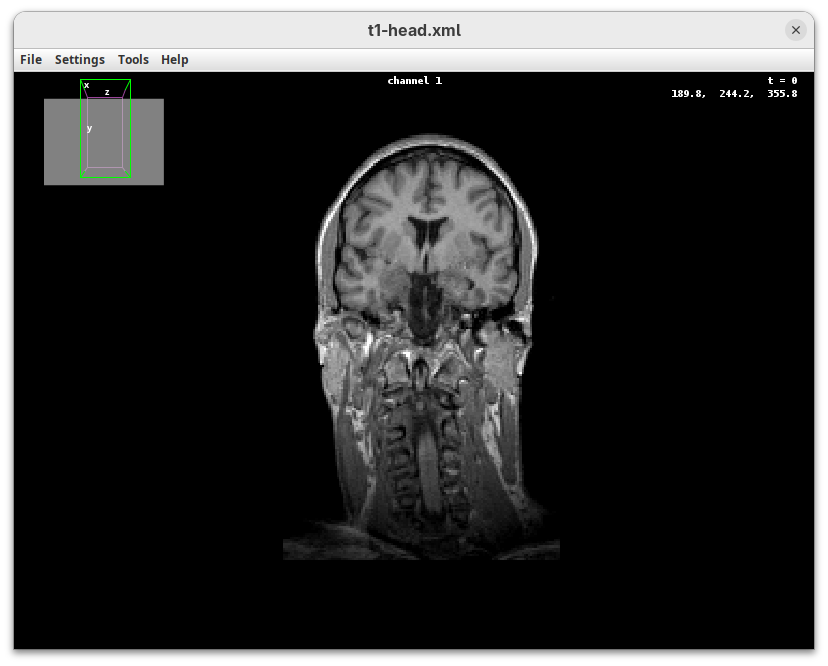Click the y axis label in overview
828x666 pixels.
coord(89,129)
